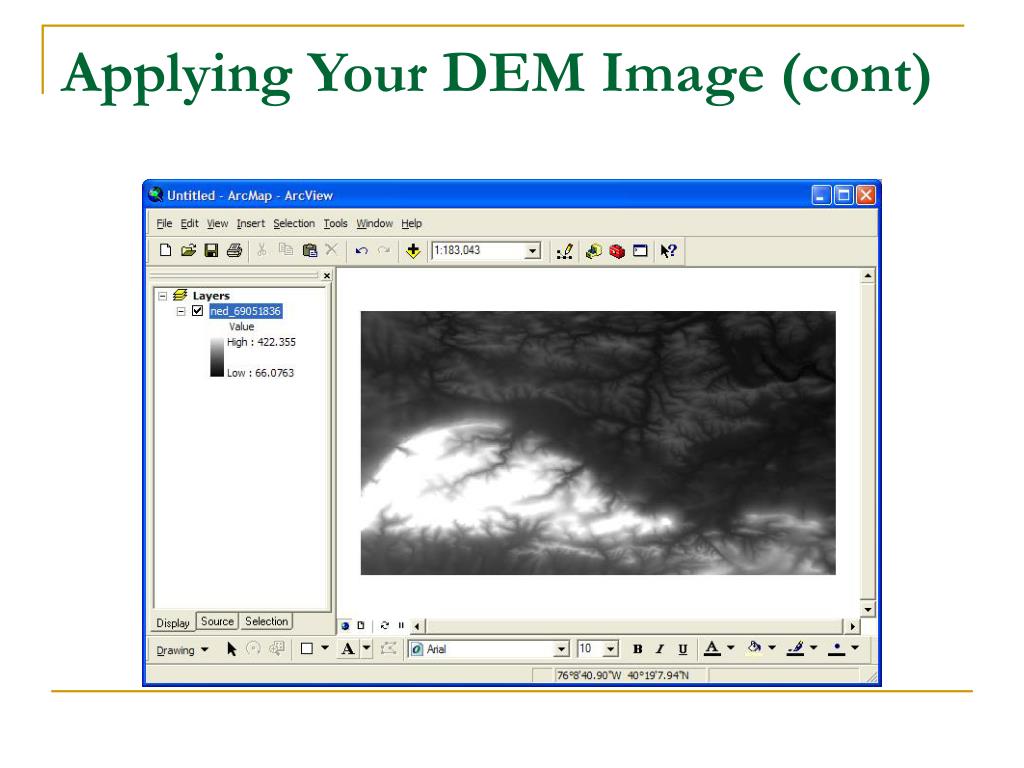Undo the last action
Image resolution: width=1024 pixels, height=768 pixels.
[361, 250]
